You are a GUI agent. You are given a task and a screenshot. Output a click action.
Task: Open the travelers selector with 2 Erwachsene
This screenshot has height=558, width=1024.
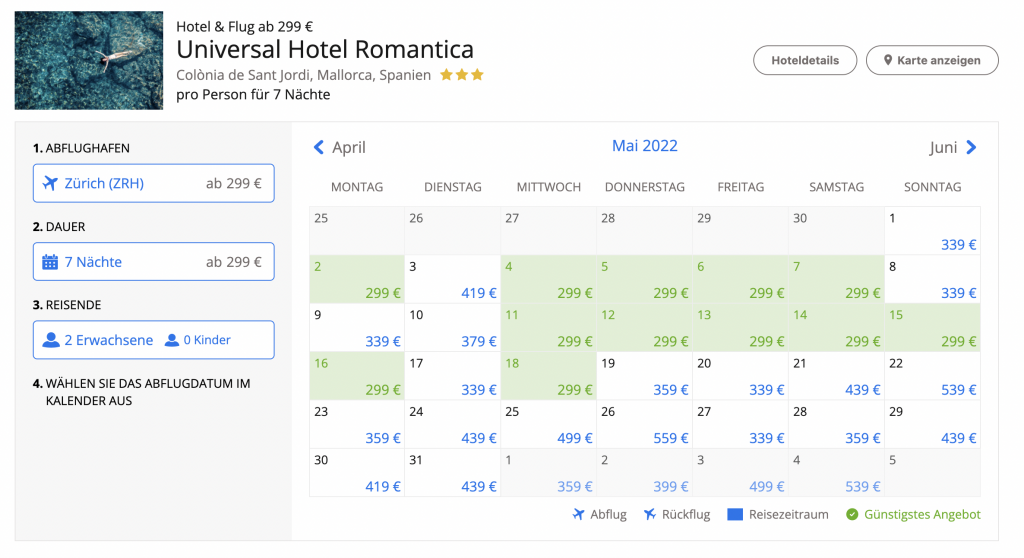pos(153,340)
